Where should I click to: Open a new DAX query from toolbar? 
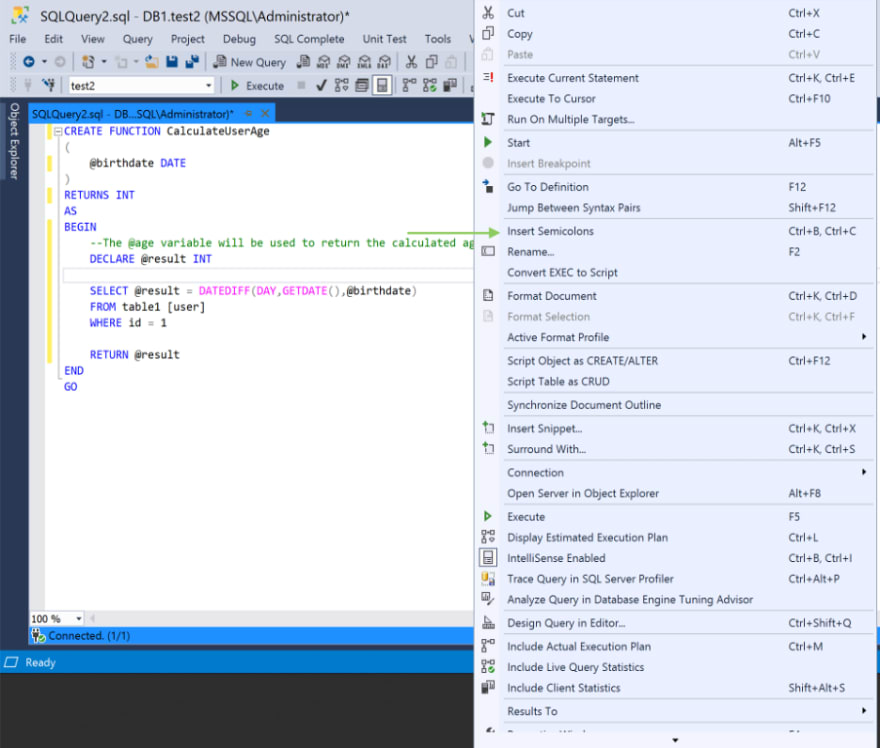click(x=384, y=62)
